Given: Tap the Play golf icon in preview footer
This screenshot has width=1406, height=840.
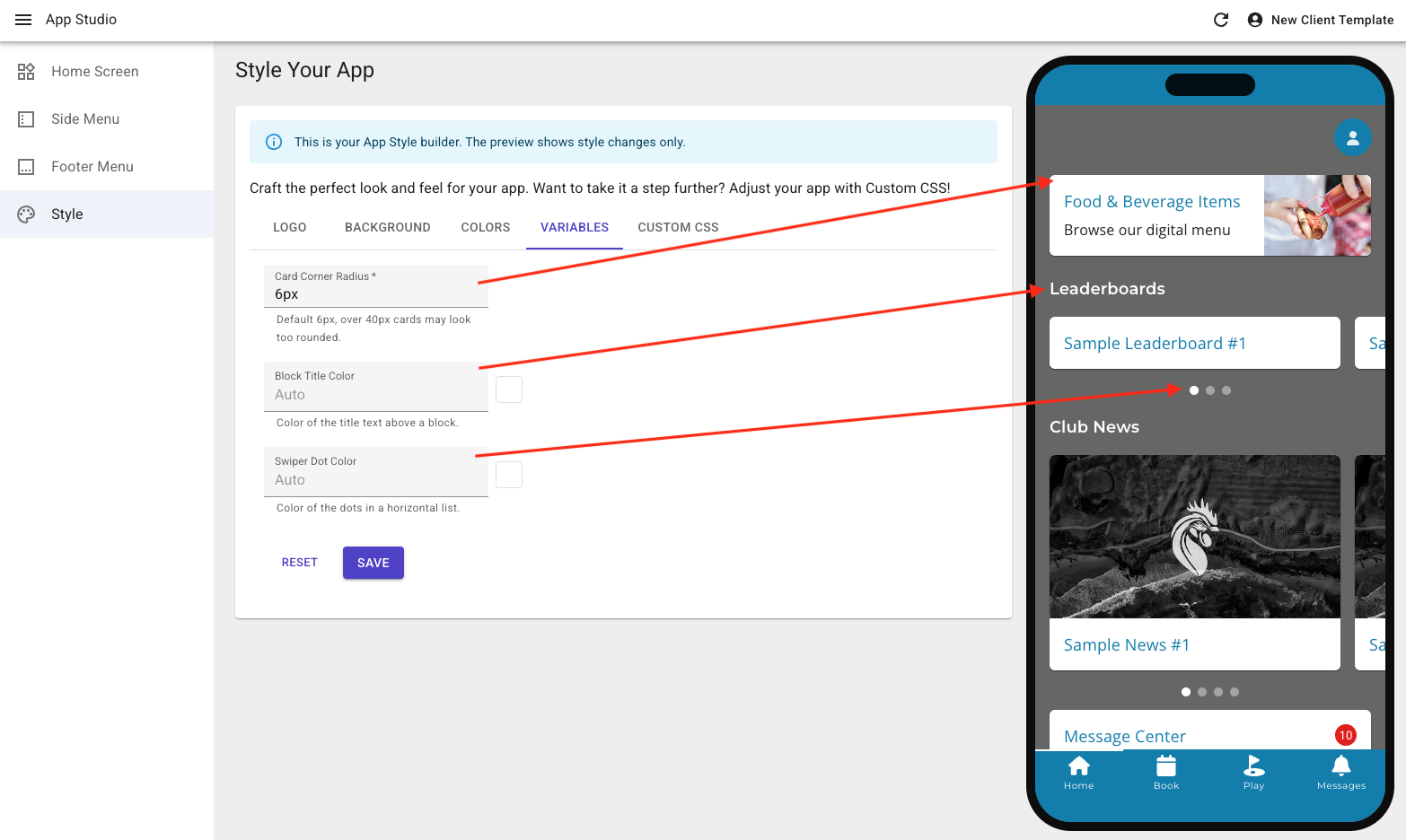Looking at the screenshot, I should [x=1253, y=766].
